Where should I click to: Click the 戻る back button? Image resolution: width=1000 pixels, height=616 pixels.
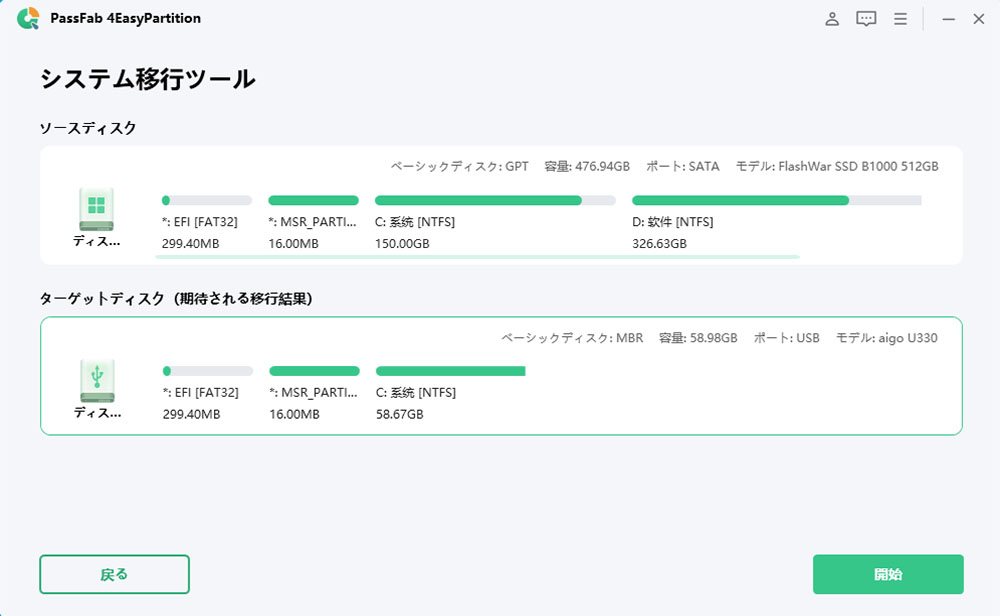(114, 574)
